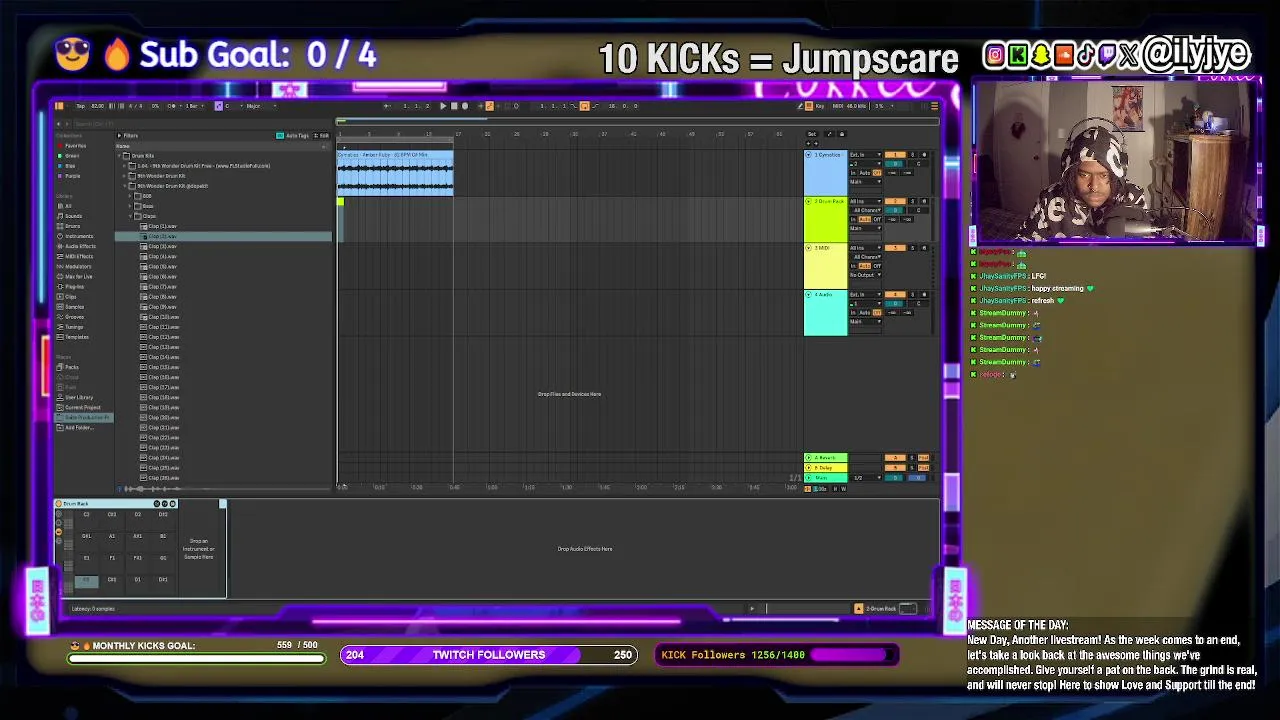Fold the 2 Drum Rack track
The height and width of the screenshot is (720, 1280).
pos(808,201)
